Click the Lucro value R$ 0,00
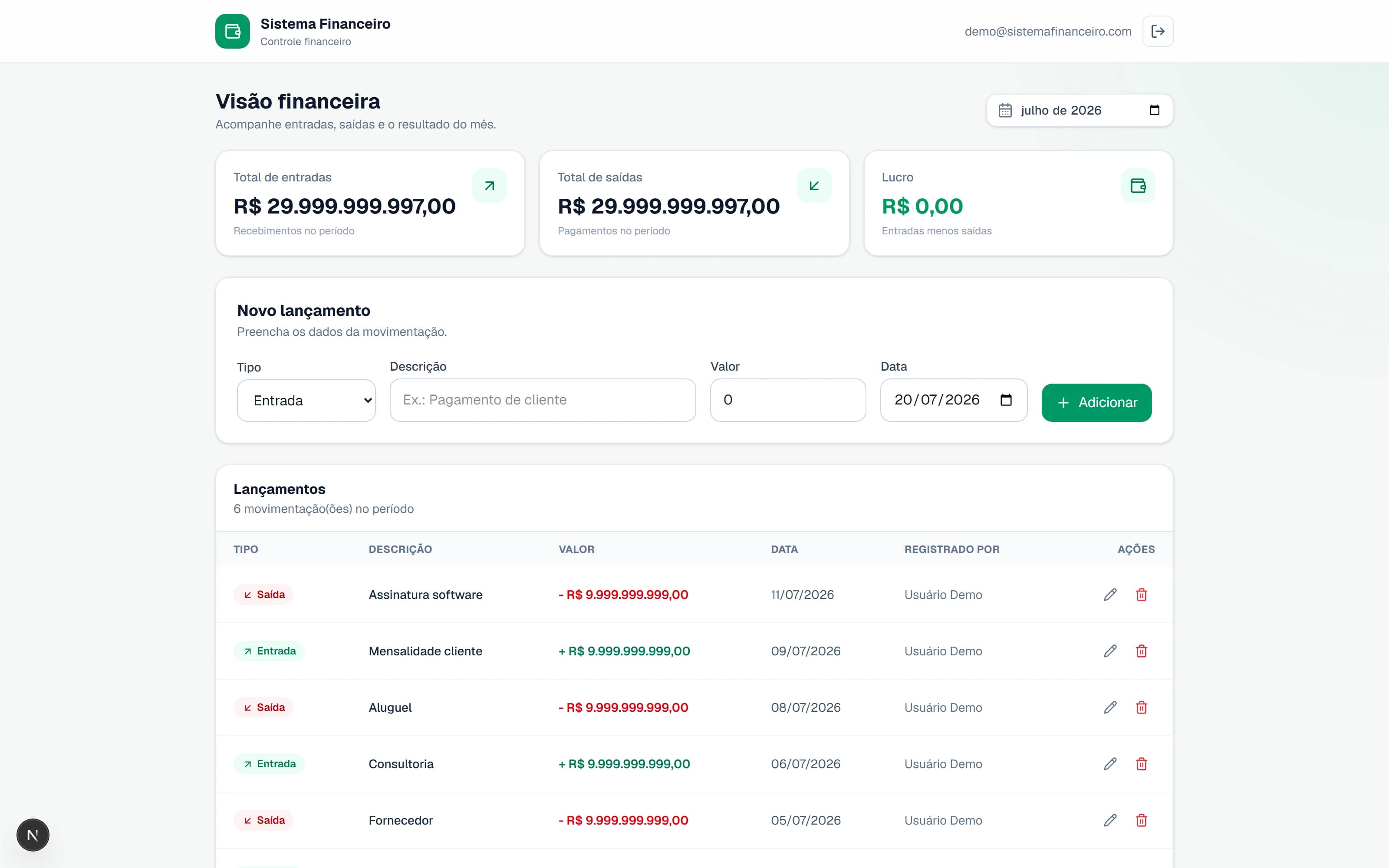This screenshot has width=1389, height=868. tap(922, 206)
